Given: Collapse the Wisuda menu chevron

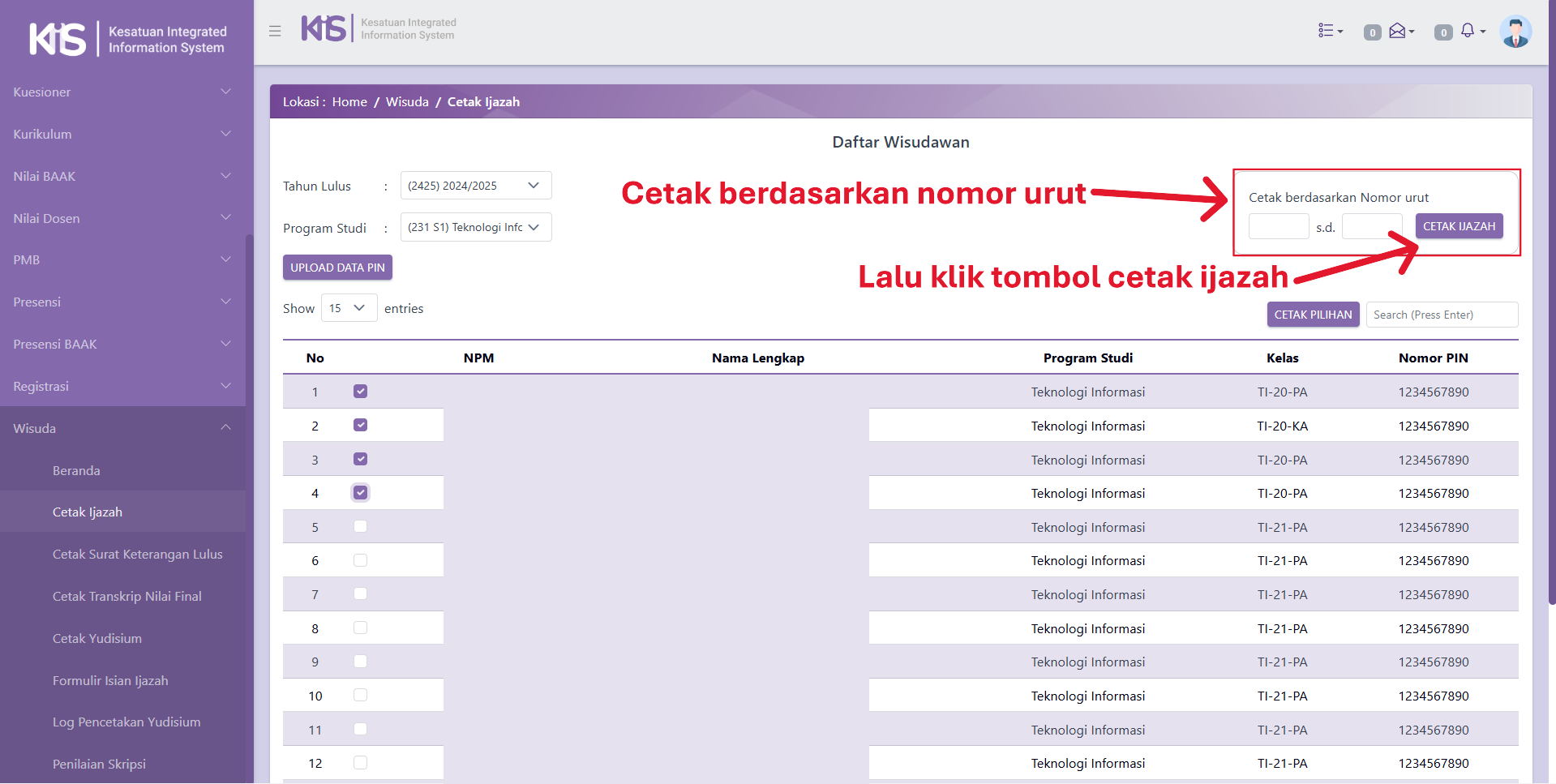Looking at the screenshot, I should [x=225, y=428].
